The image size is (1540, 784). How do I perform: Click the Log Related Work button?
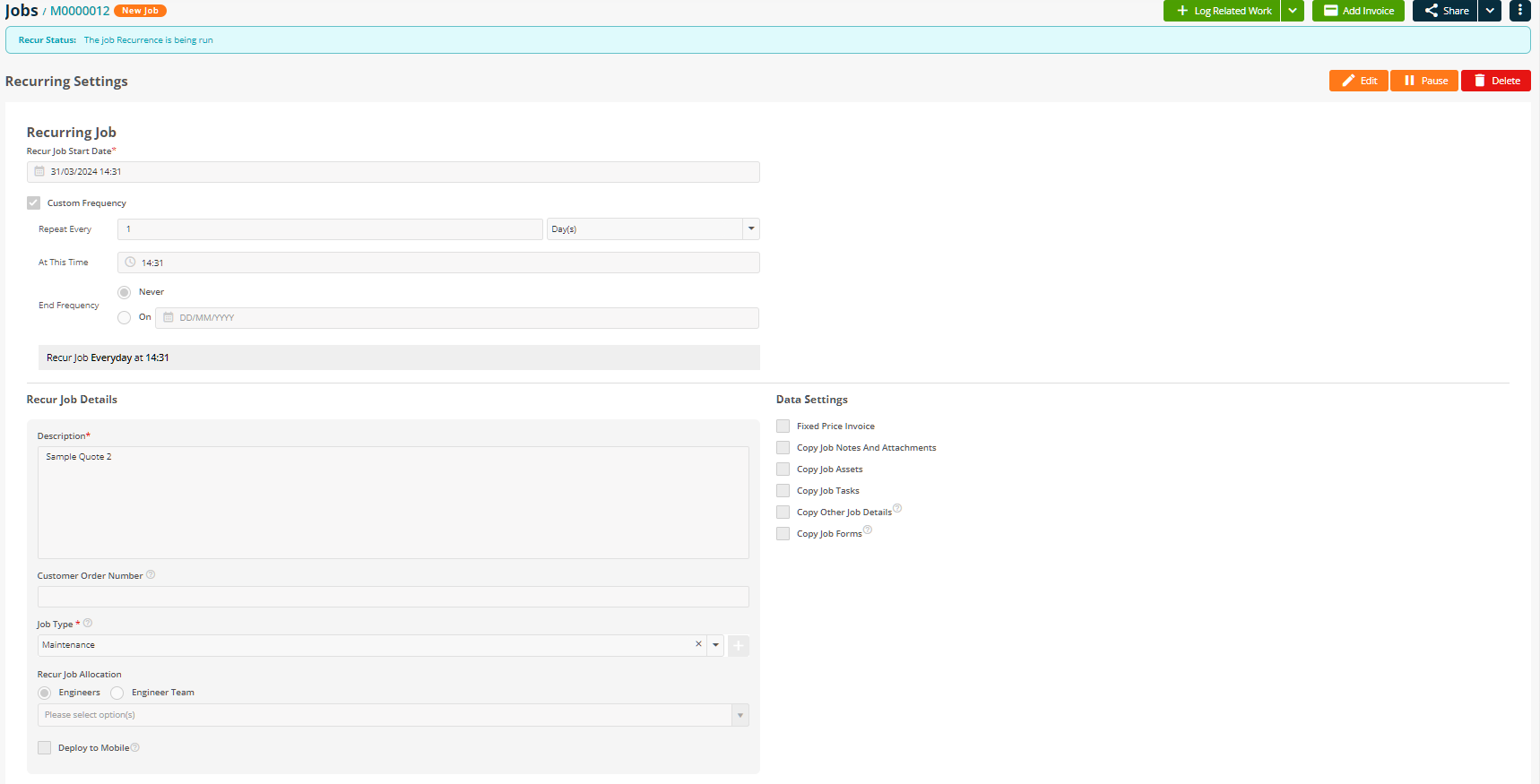(1223, 11)
